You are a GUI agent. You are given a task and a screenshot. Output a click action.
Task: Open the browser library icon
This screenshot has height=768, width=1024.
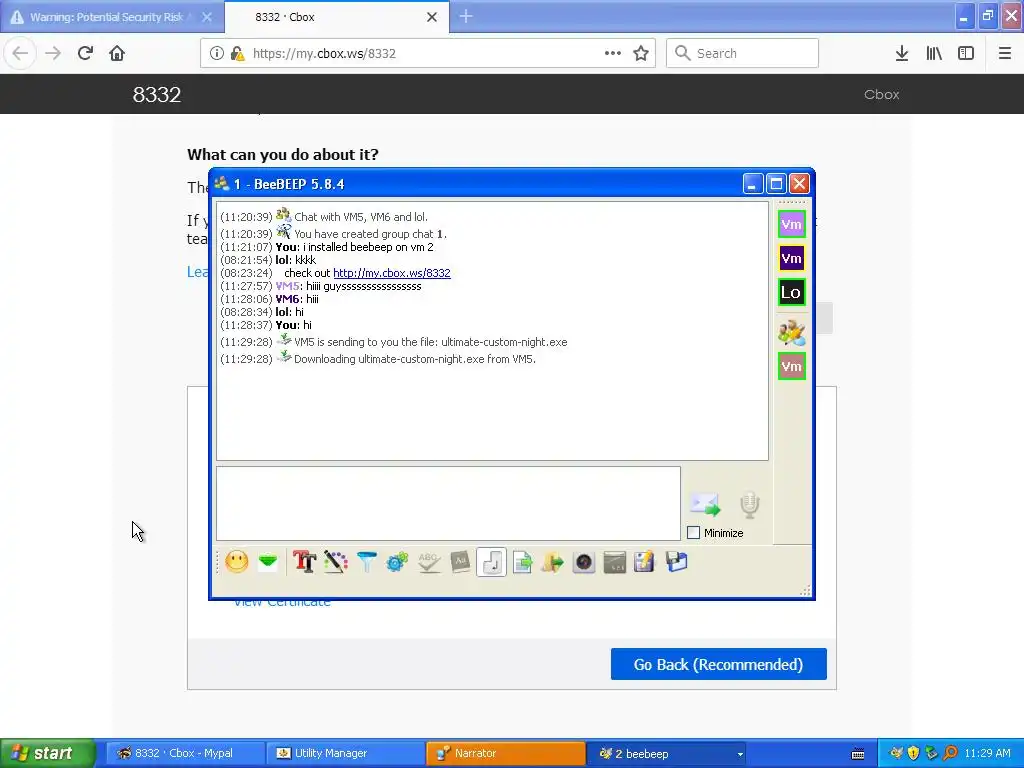[934, 53]
